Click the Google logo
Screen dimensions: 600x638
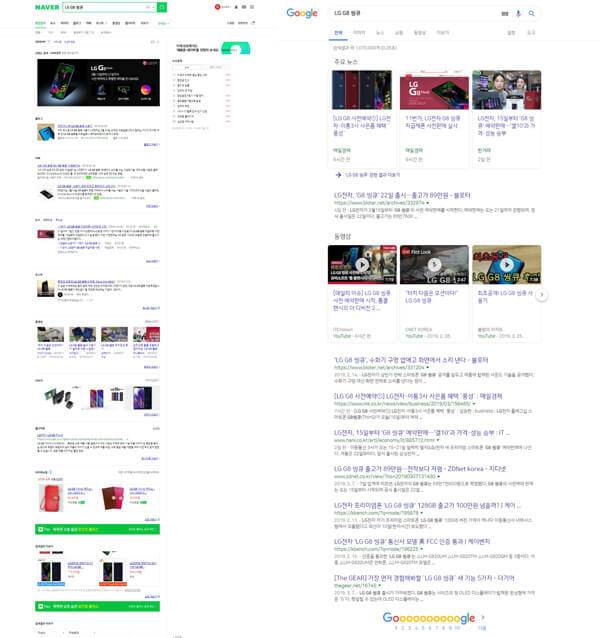302,13
